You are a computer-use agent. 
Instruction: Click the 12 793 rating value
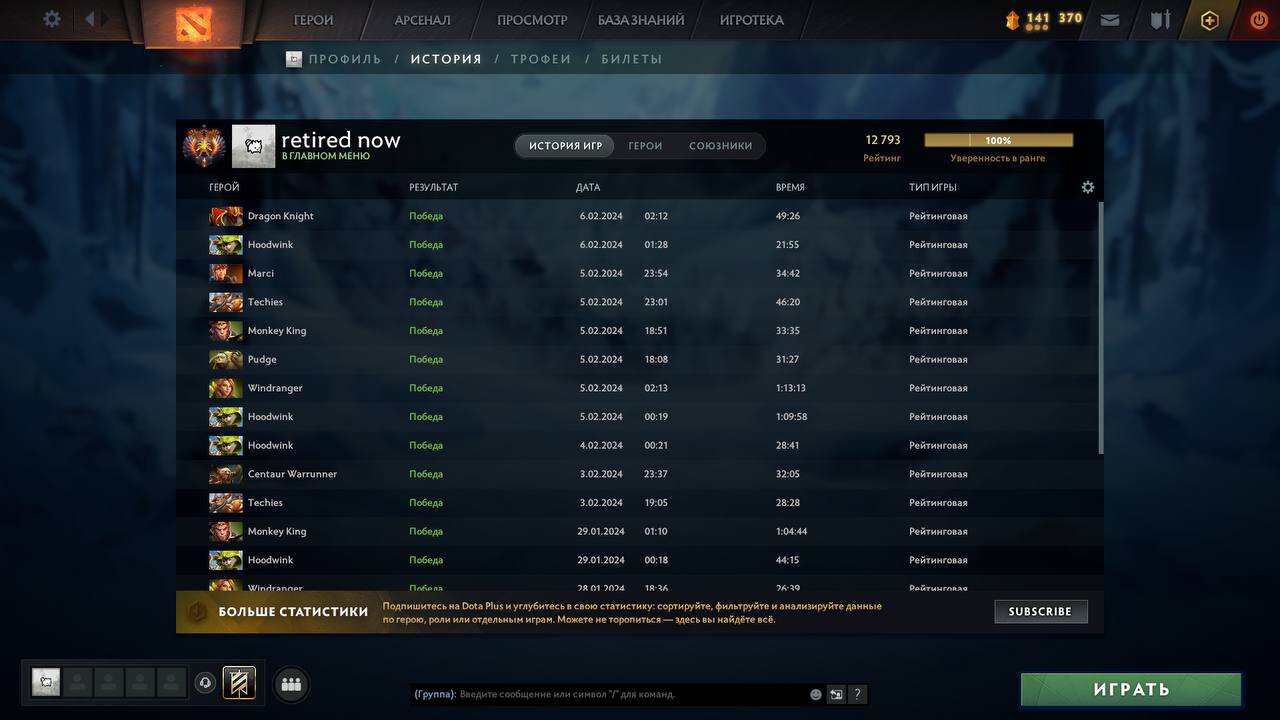pyautogui.click(x=883, y=140)
